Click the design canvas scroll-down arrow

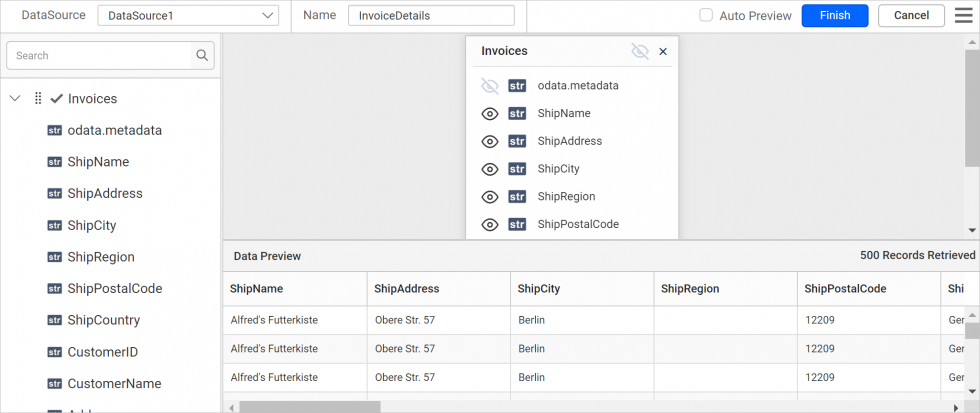coord(972,231)
